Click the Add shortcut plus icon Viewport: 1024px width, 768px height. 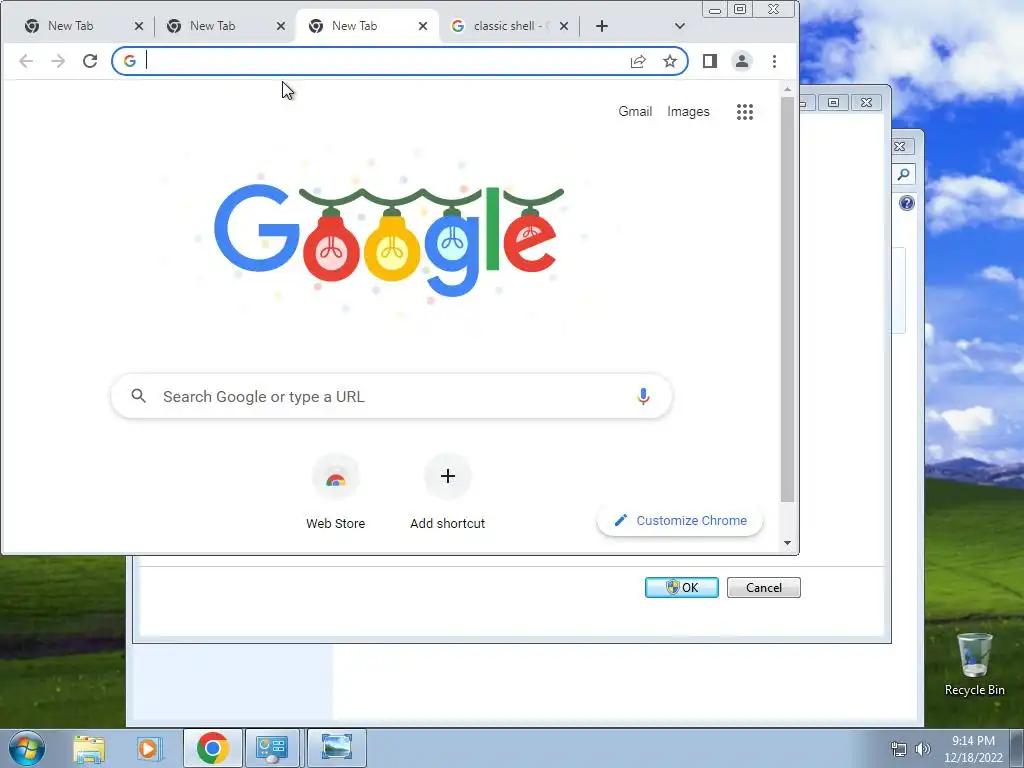[447, 476]
